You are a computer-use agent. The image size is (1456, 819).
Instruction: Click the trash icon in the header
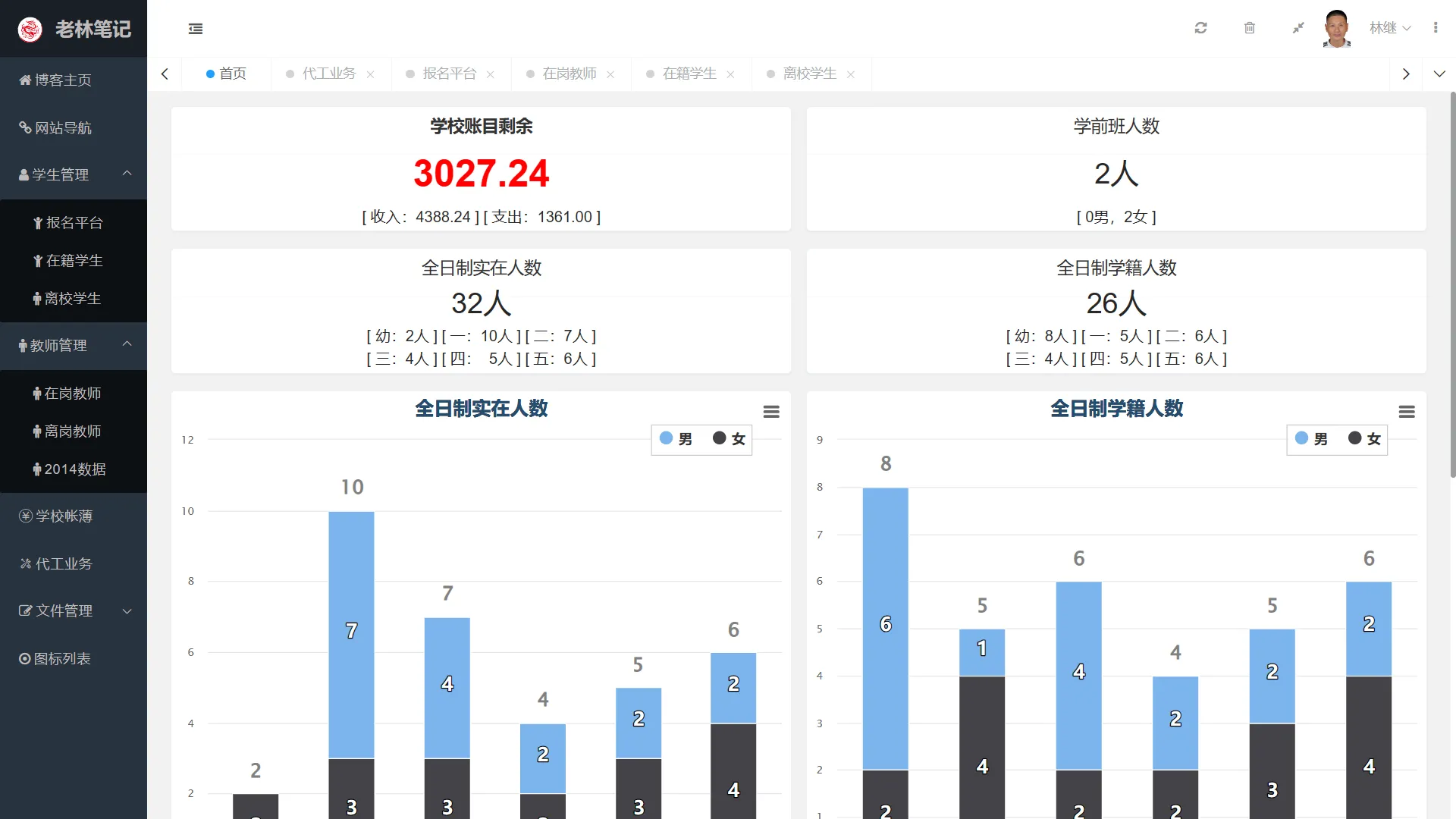point(1250,28)
